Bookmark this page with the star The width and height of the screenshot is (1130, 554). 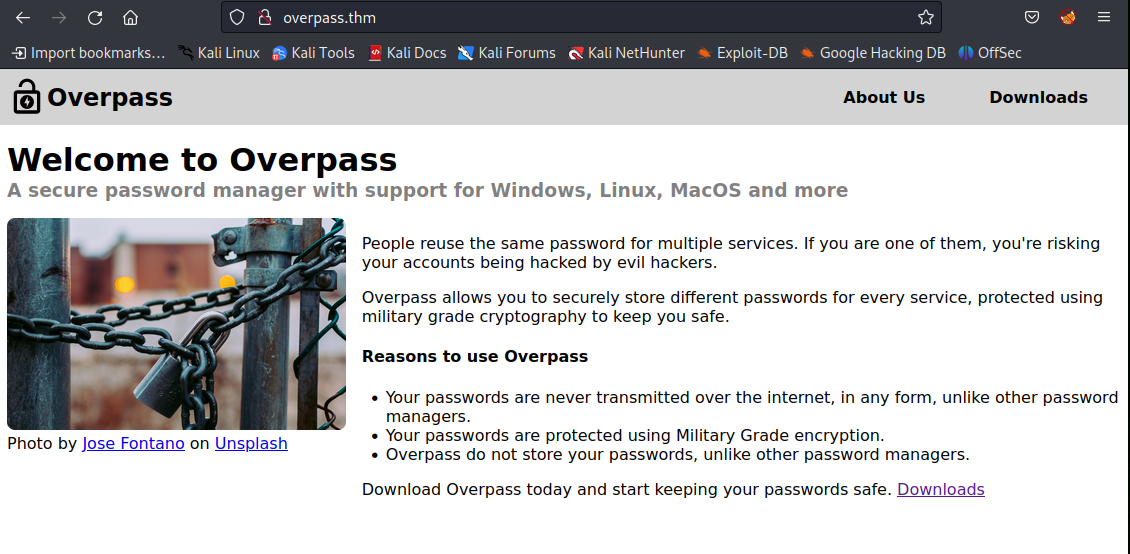pos(926,17)
